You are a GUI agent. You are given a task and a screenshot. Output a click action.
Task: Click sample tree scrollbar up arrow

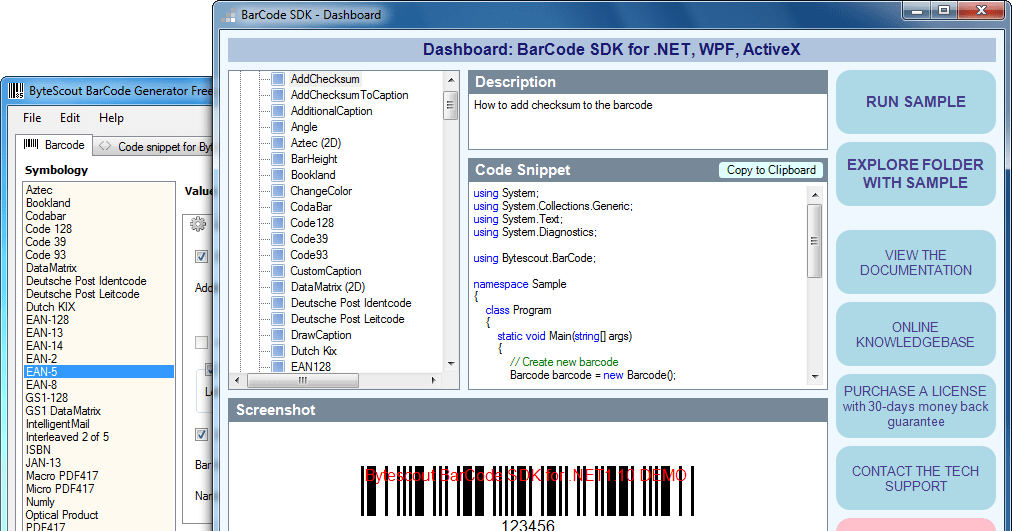point(450,80)
